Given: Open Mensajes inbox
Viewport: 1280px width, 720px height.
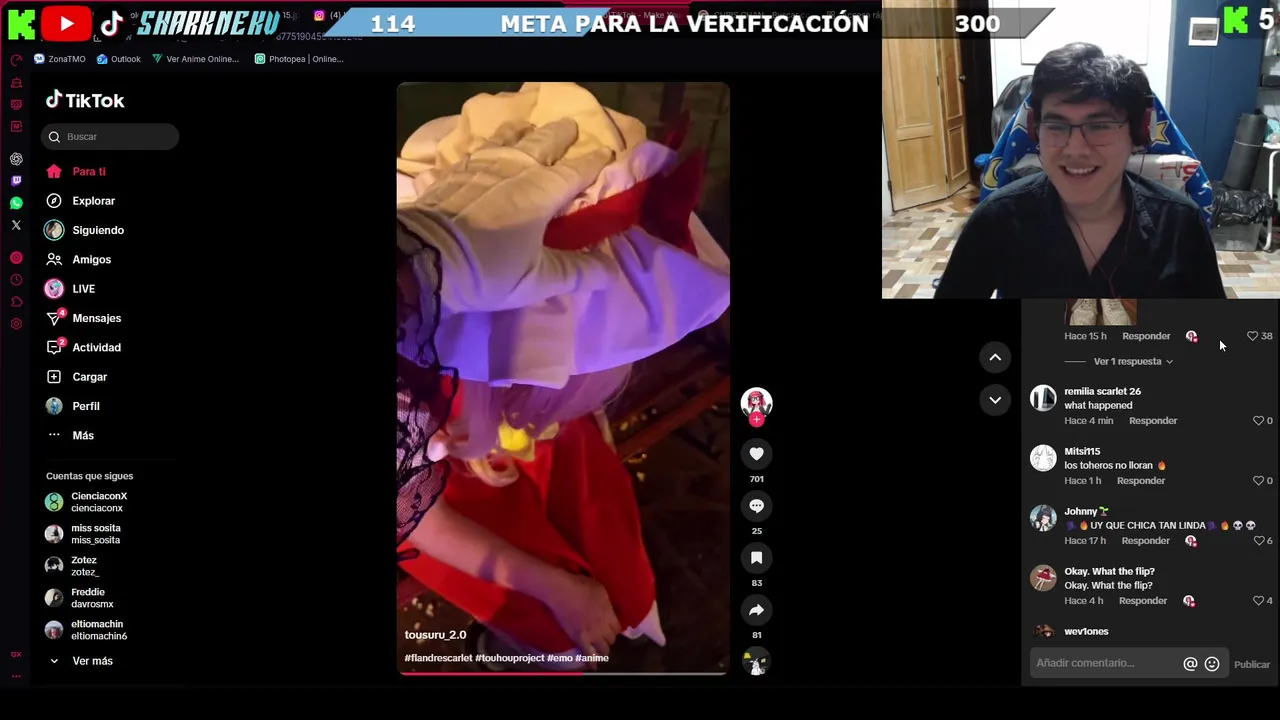Looking at the screenshot, I should (x=83, y=318).
